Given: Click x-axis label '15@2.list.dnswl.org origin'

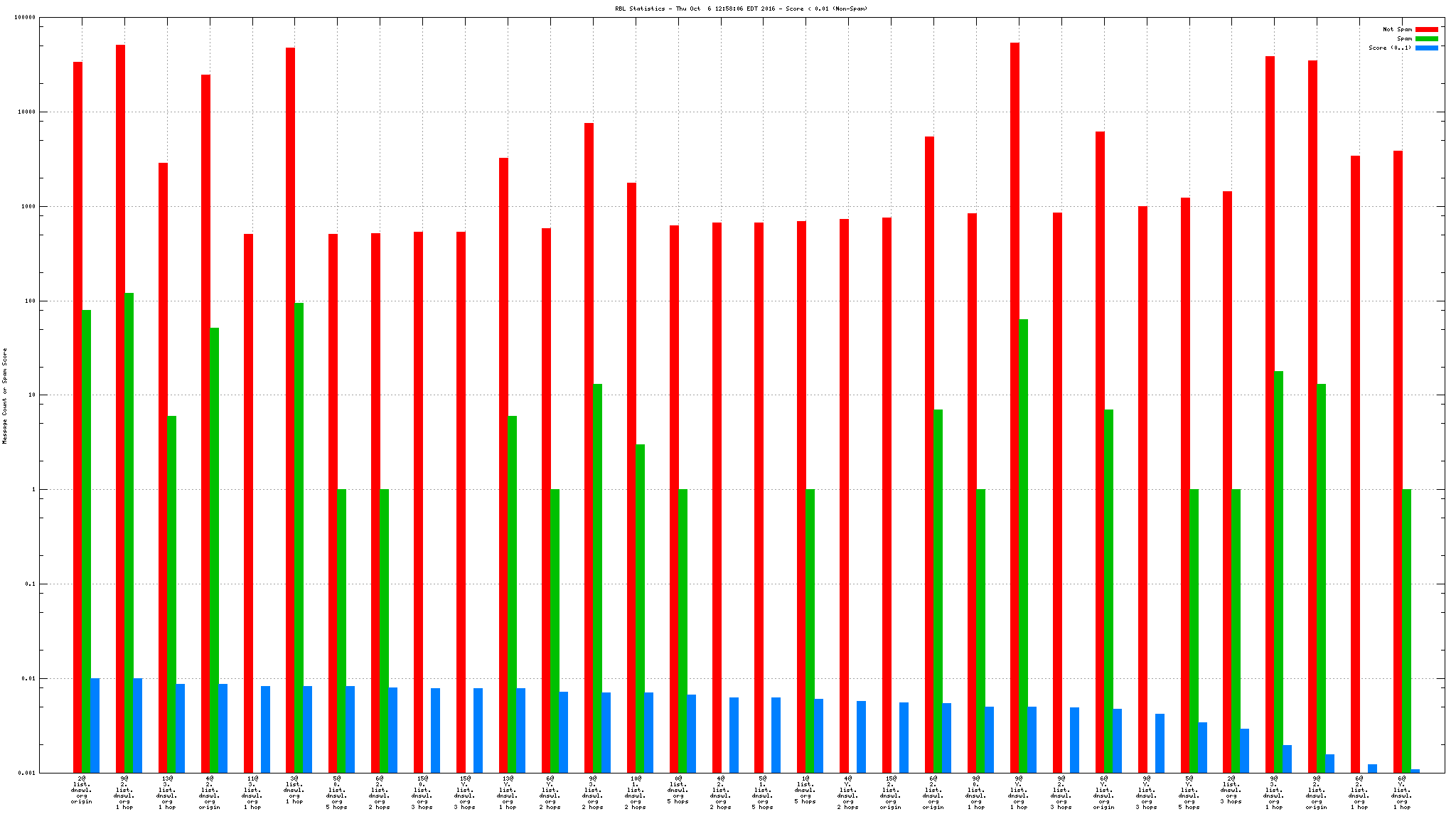Looking at the screenshot, I should [x=891, y=793].
